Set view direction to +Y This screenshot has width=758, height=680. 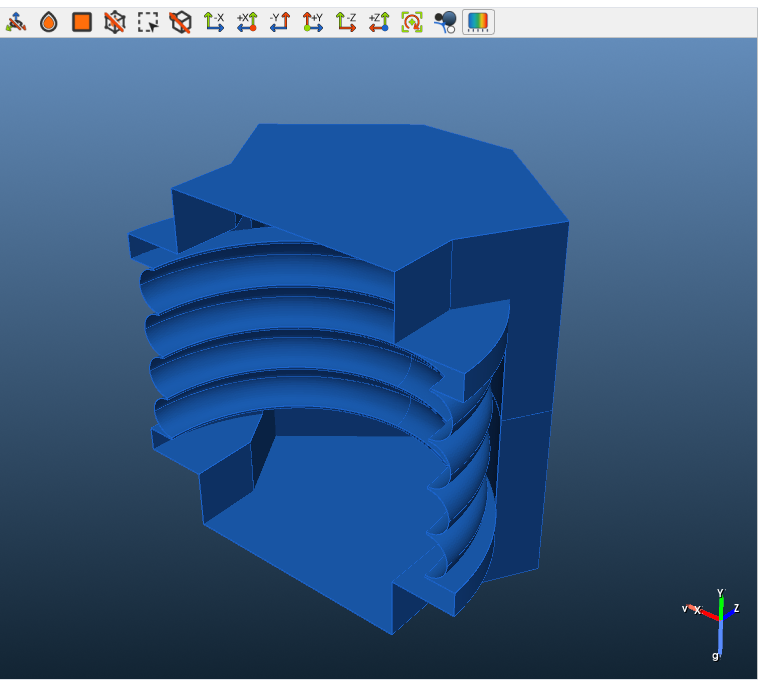click(x=313, y=22)
